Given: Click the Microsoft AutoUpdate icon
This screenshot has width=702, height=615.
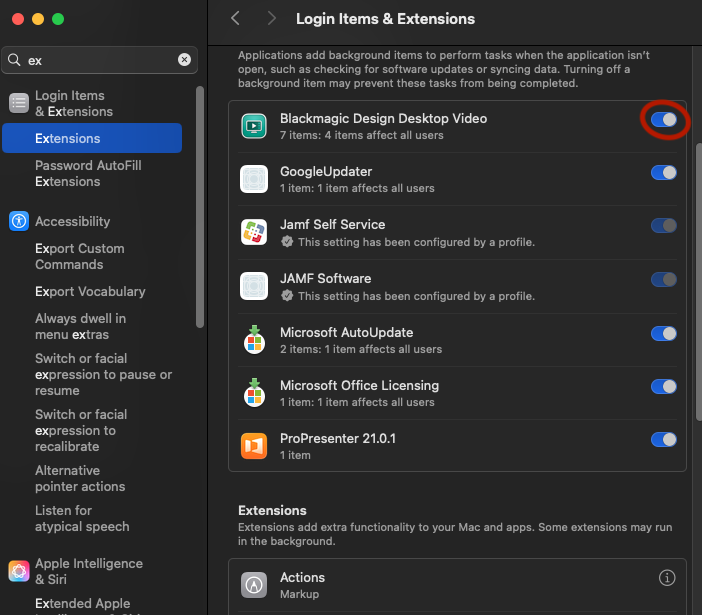Looking at the screenshot, I should [x=254, y=340].
